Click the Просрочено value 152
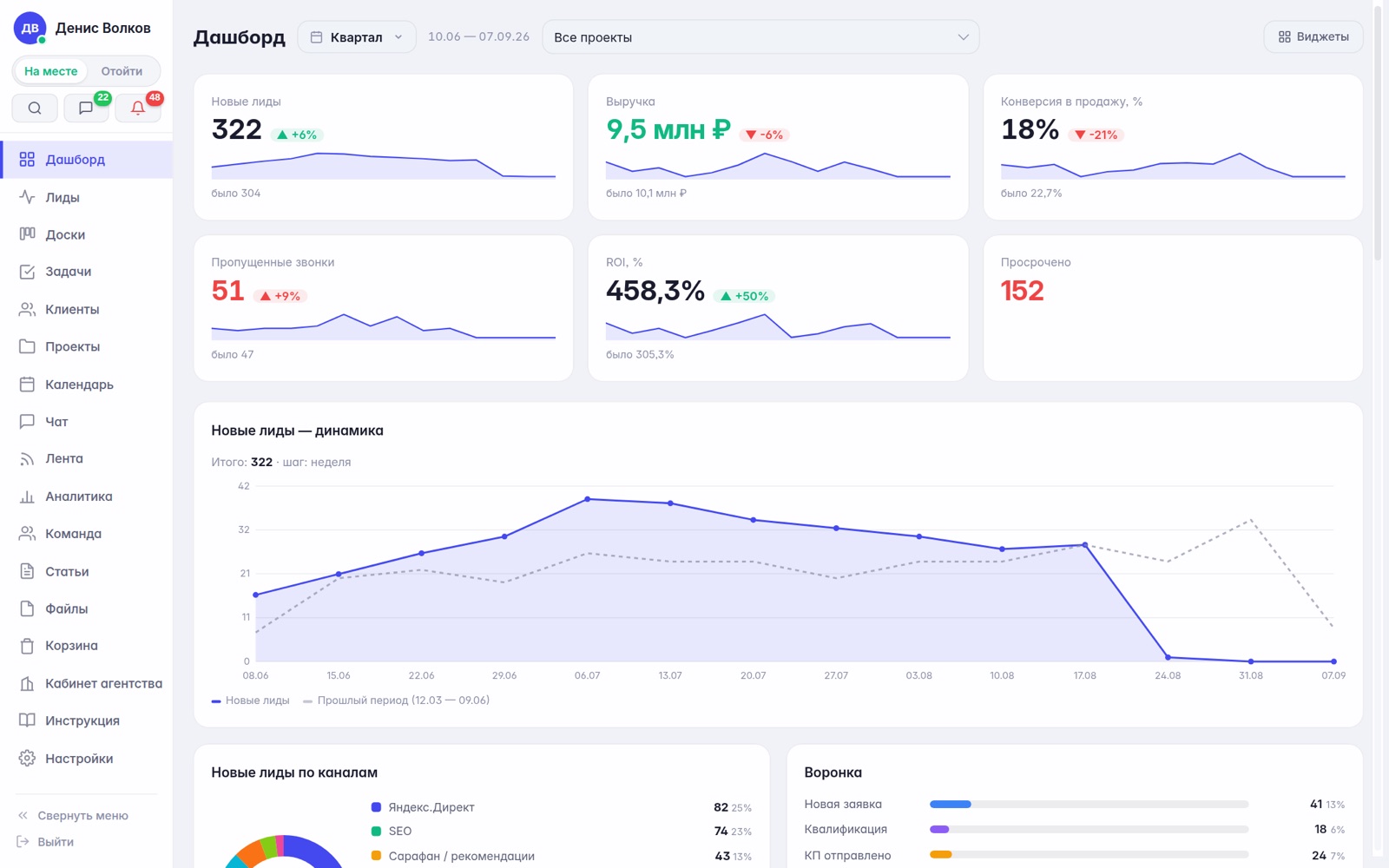The width and height of the screenshot is (1389, 868). tap(1023, 291)
